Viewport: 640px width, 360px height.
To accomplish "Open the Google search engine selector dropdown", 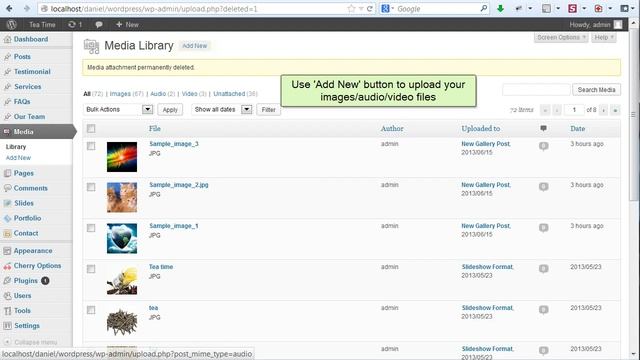I will tap(387, 9).
